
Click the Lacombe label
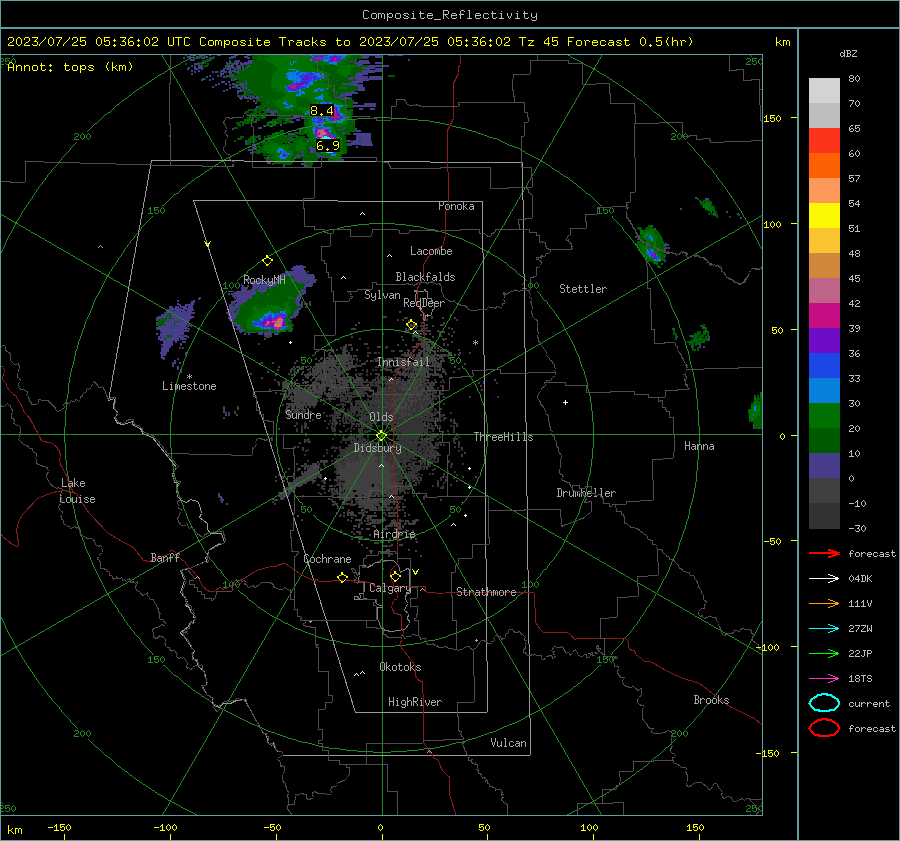pos(431,251)
